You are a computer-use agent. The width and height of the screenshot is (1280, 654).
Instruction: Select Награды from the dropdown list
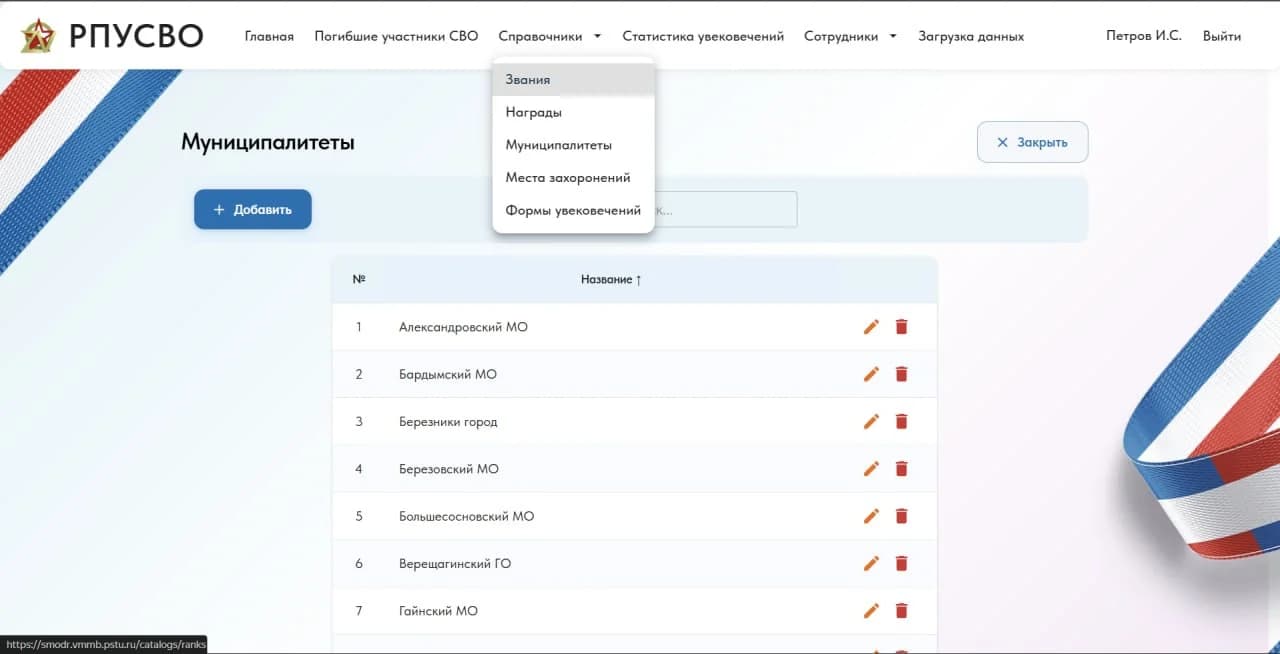click(573, 112)
